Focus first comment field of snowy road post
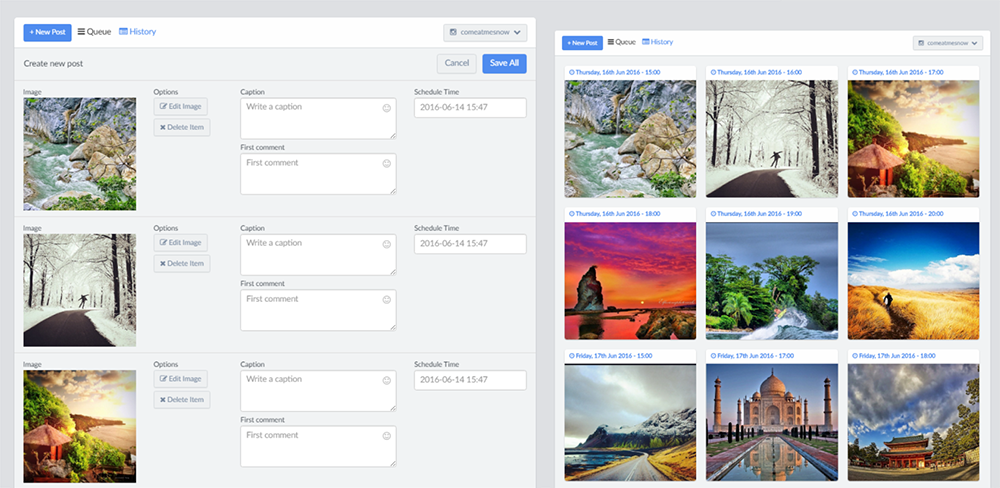1000x488 pixels. [x=318, y=310]
